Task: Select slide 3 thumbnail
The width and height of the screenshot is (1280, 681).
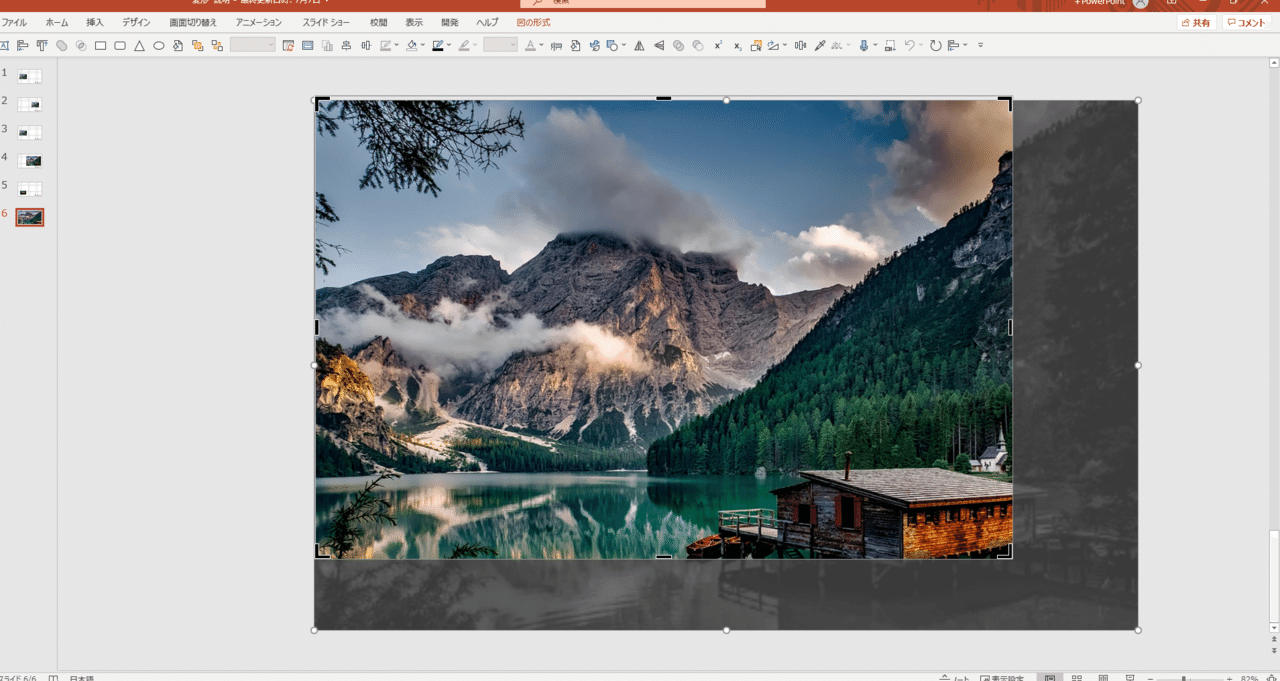Action: 30,132
